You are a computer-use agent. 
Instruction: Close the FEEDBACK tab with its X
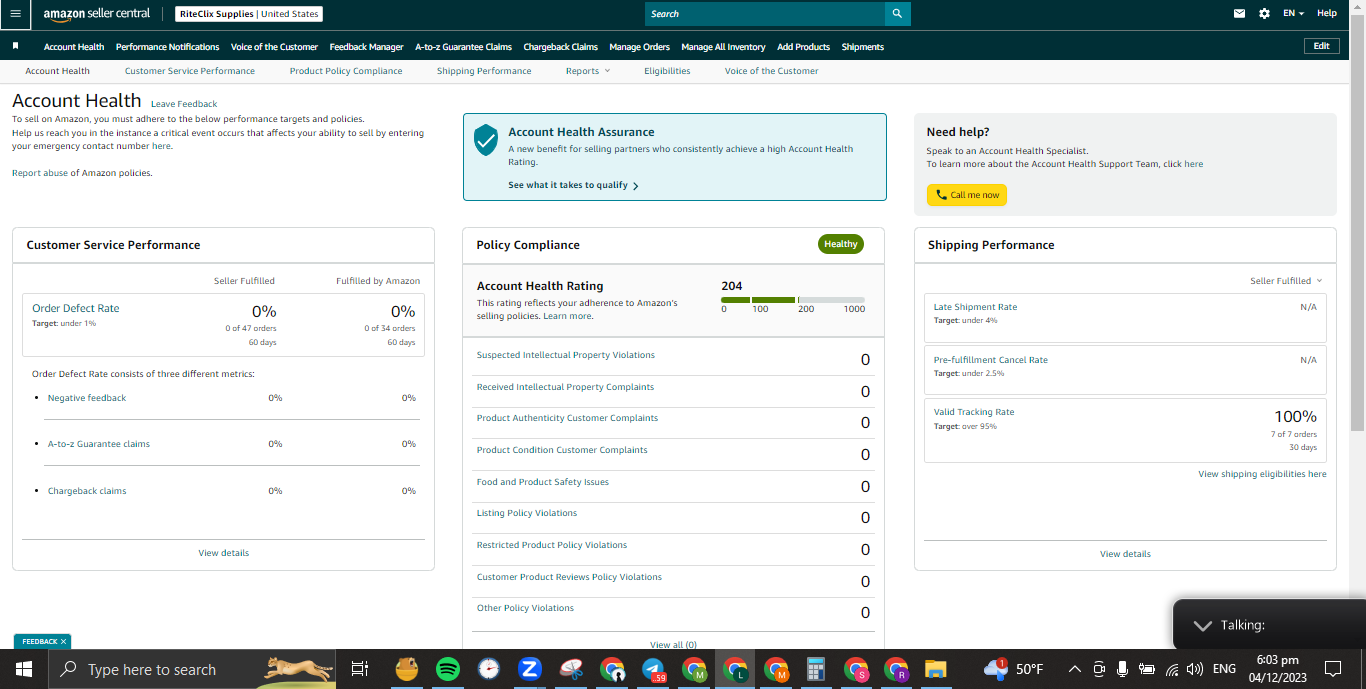(63, 641)
